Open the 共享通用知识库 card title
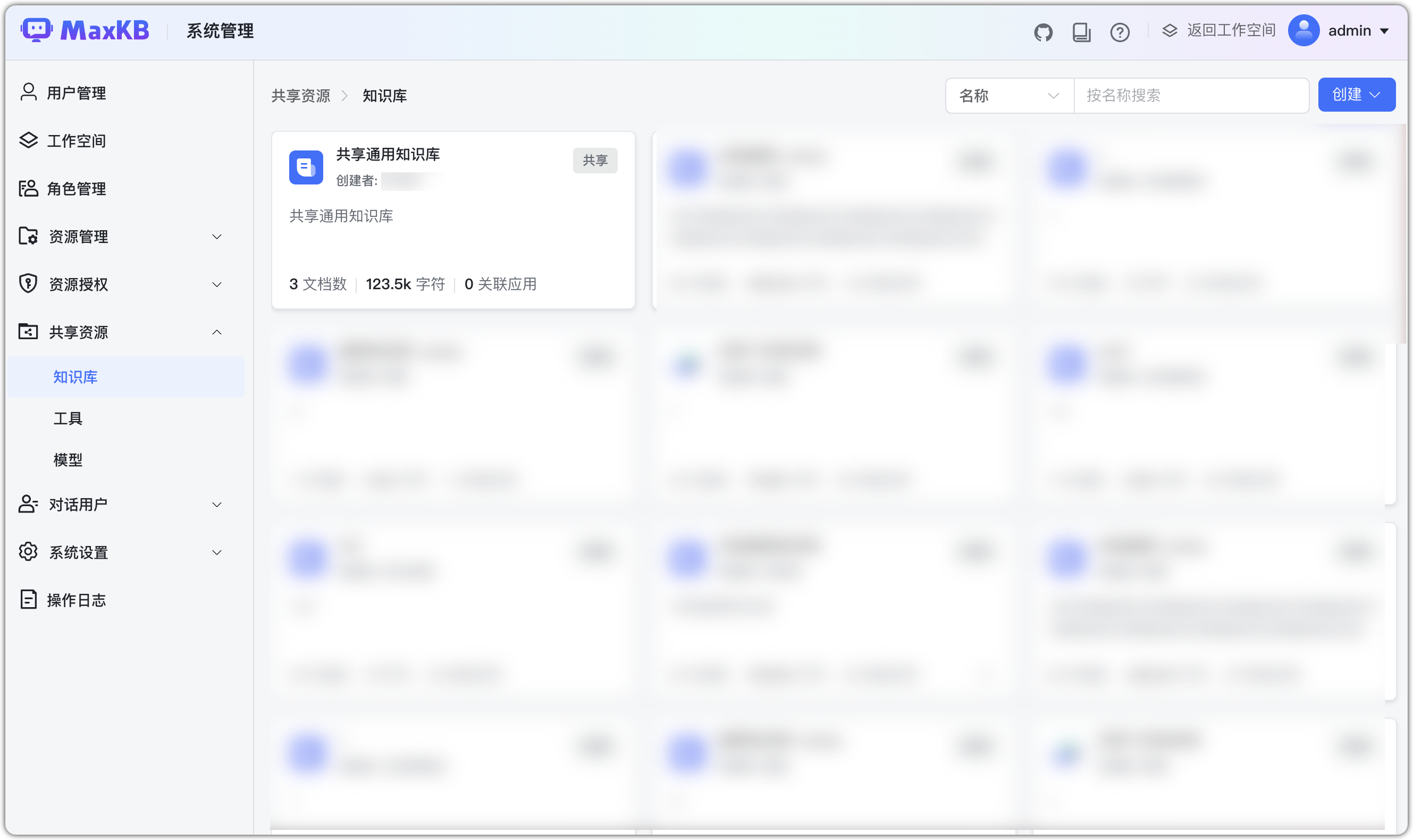Screen dimensions: 1413x840 [x=388, y=155]
